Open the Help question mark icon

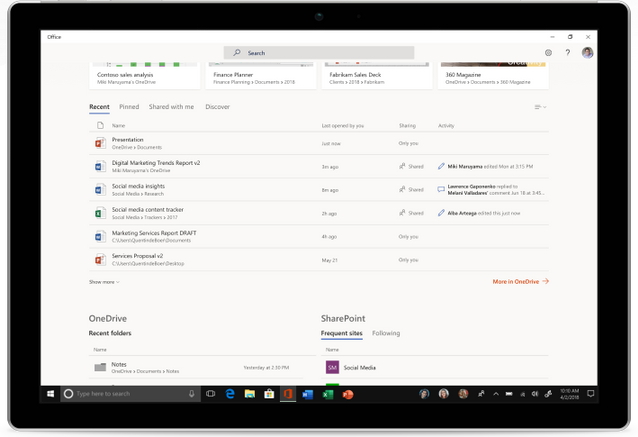(x=568, y=52)
